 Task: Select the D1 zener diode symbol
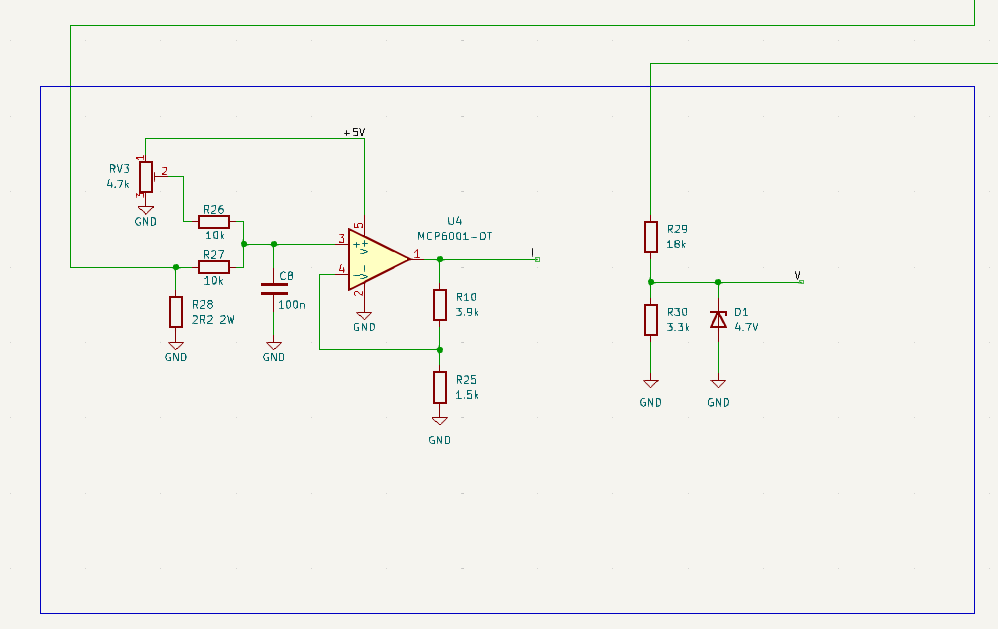click(x=718, y=319)
